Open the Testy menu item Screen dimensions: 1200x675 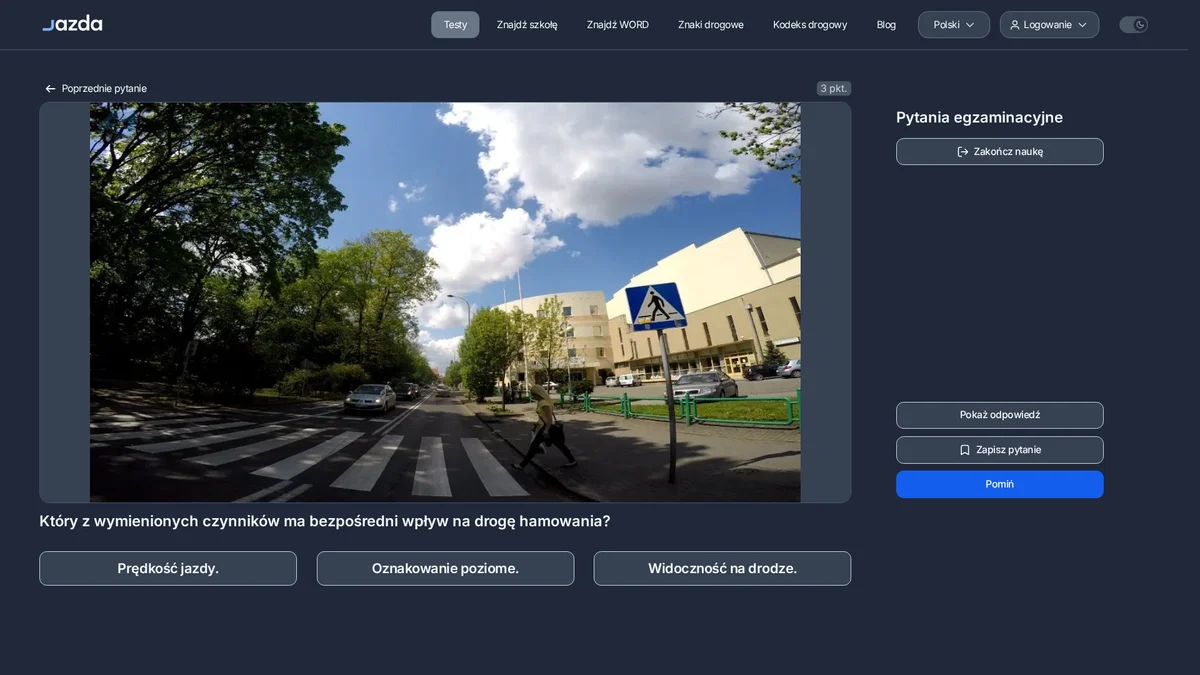[x=455, y=25]
